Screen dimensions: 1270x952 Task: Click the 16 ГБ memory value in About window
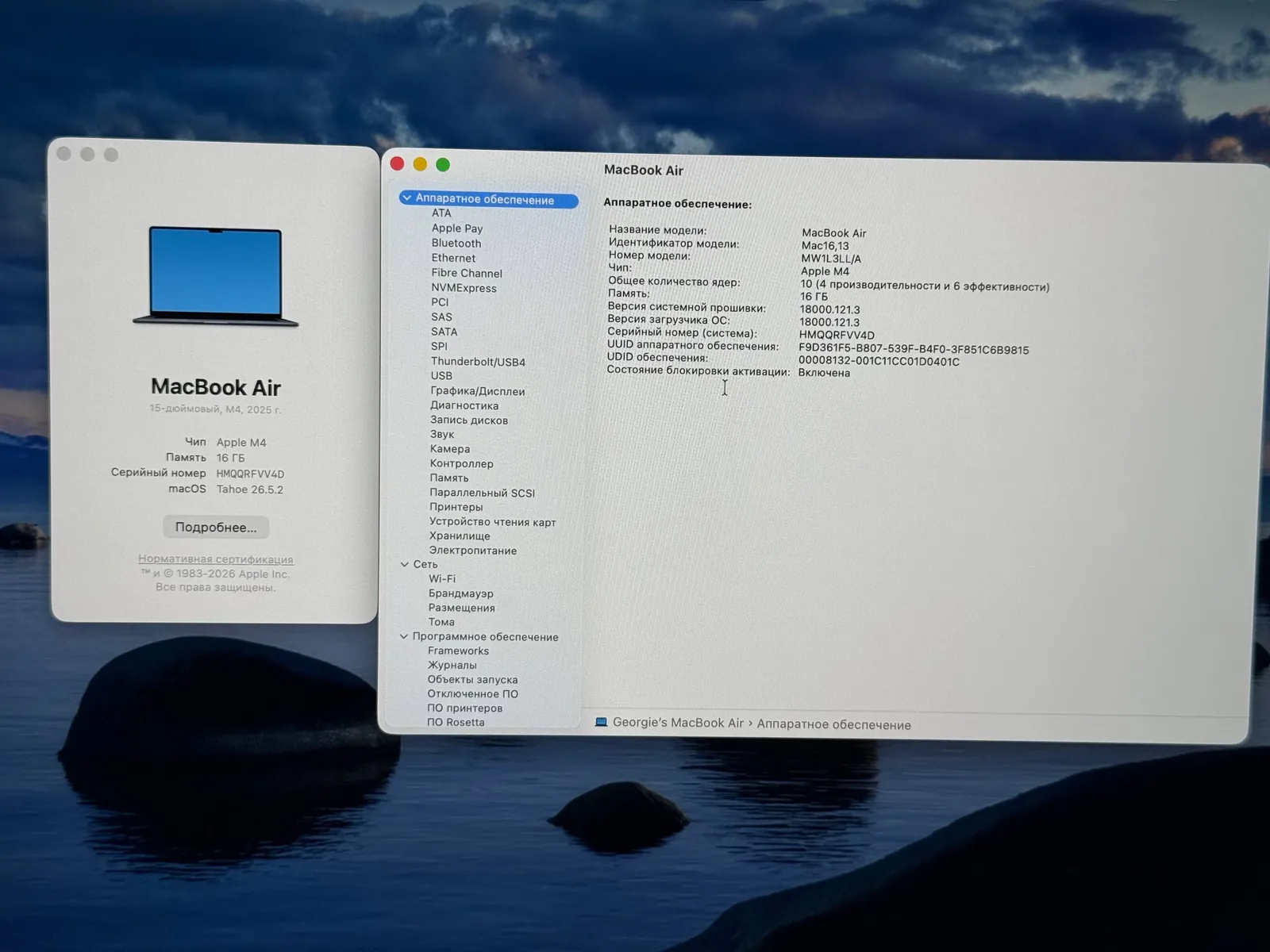(231, 458)
